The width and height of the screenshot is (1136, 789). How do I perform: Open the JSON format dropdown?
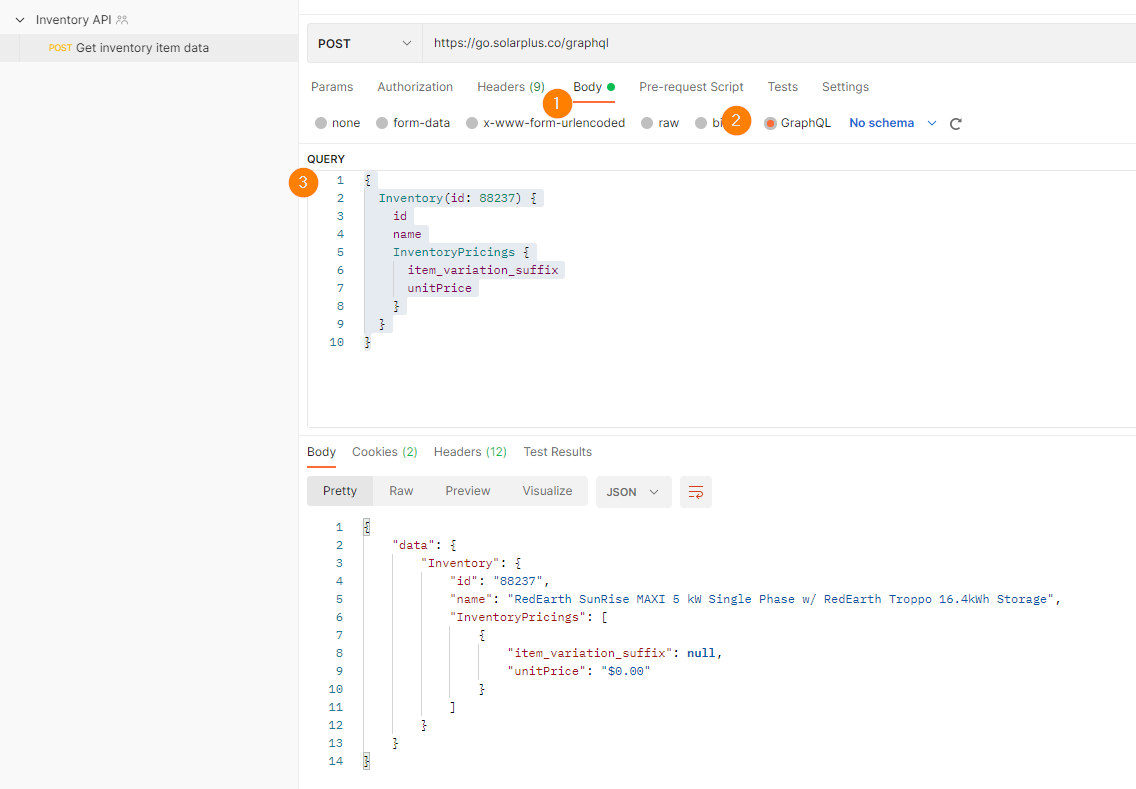pyautogui.click(x=633, y=492)
